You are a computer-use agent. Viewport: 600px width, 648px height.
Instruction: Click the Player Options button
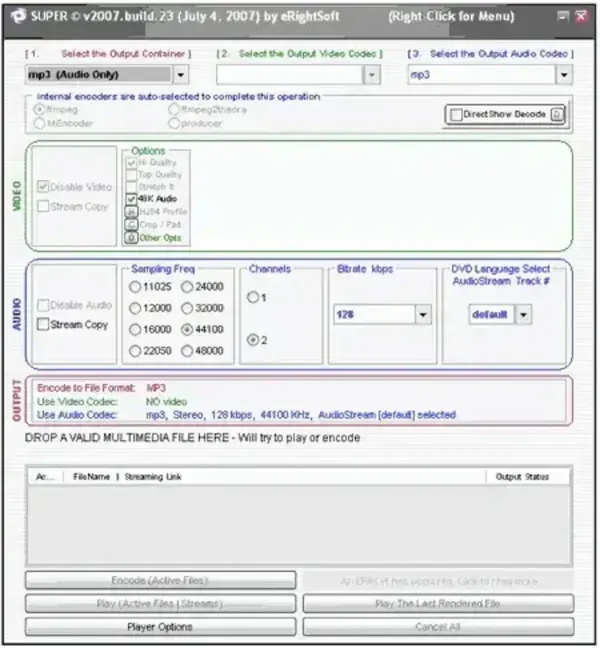click(160, 627)
